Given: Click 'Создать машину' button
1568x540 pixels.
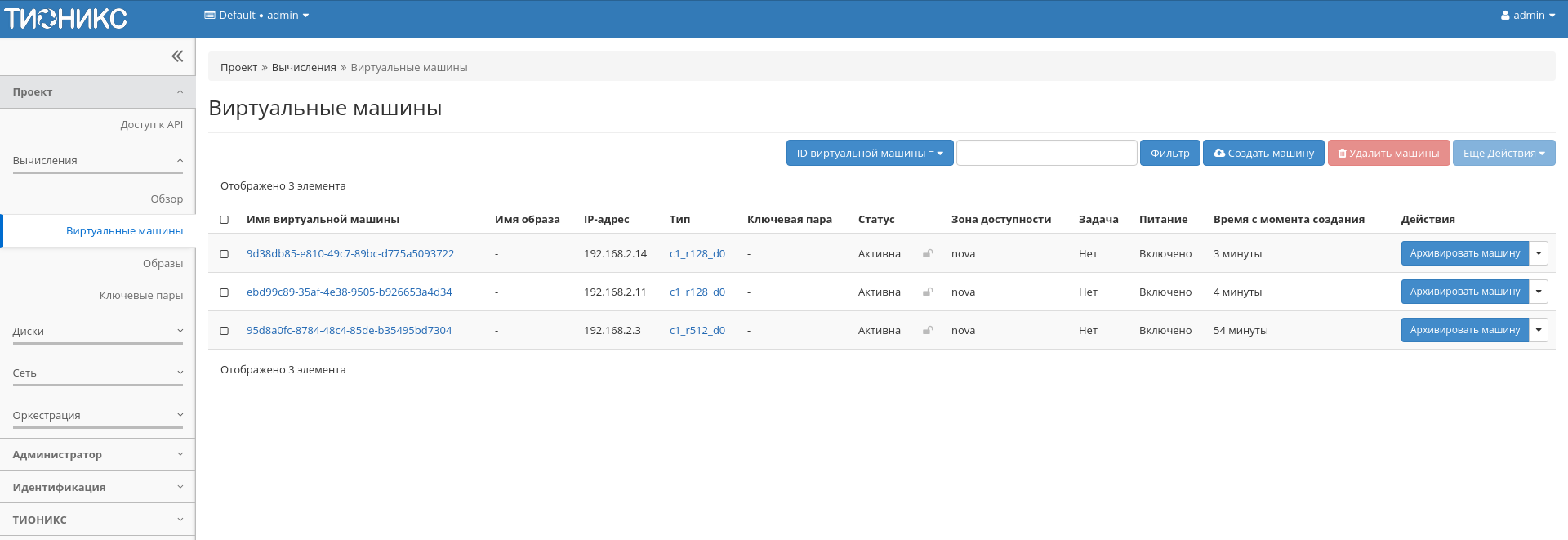Looking at the screenshot, I should (1263, 154).
